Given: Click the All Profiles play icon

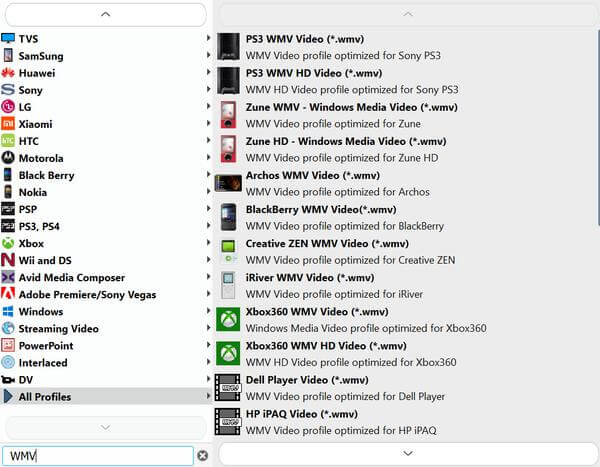Looking at the screenshot, I should click(x=8, y=396).
